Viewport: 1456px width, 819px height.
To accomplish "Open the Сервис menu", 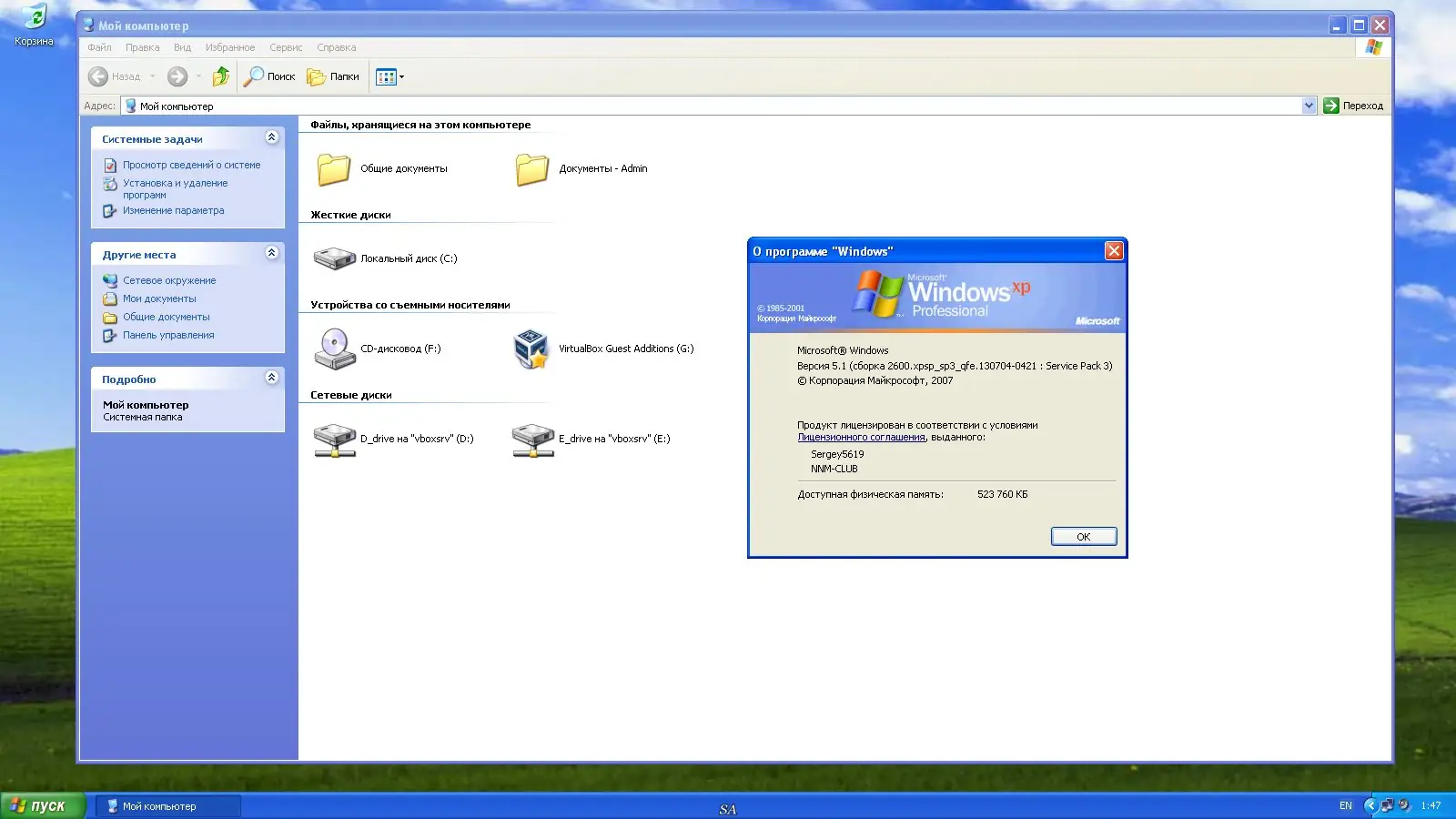I will 285,47.
